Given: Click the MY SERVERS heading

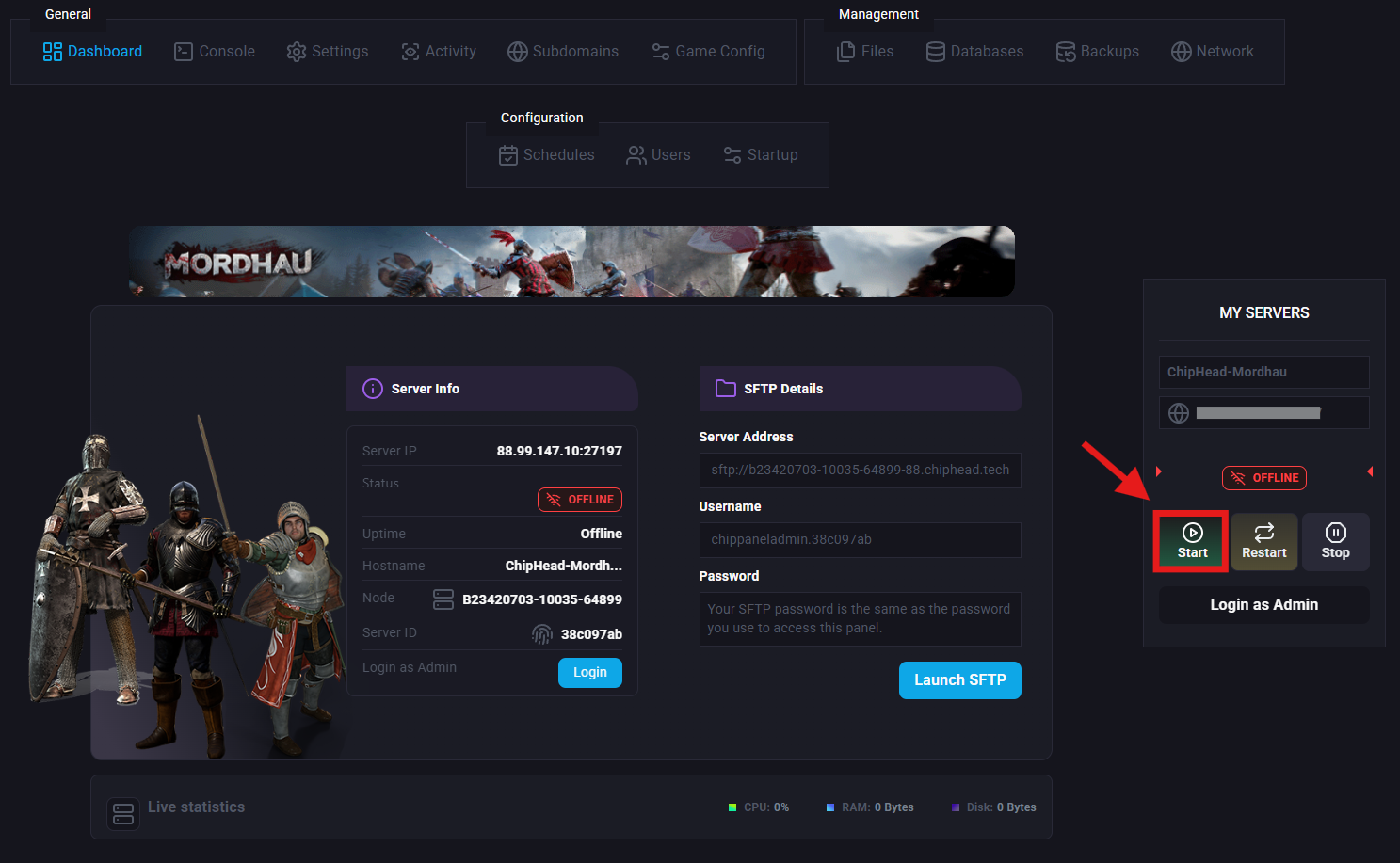Looking at the screenshot, I should tap(1264, 312).
